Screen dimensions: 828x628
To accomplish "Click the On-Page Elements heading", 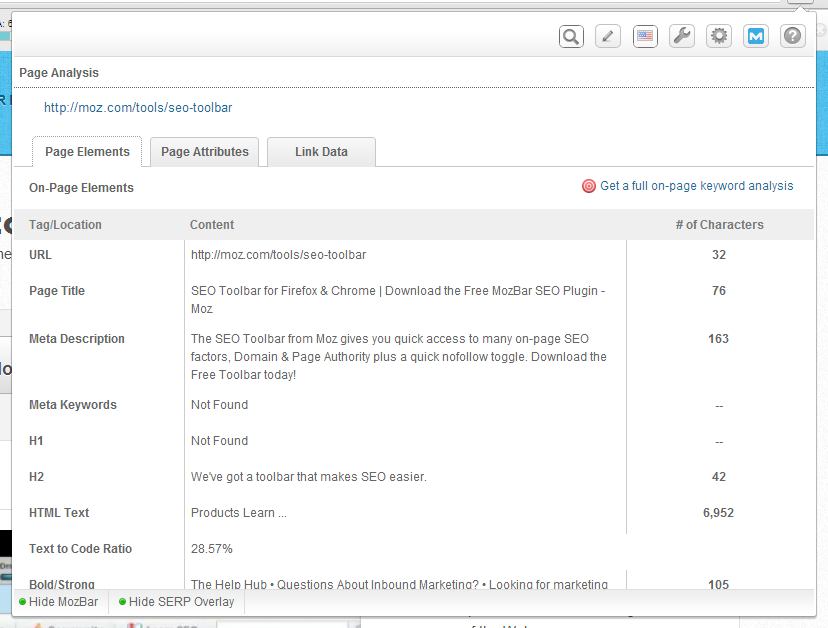I will point(81,188).
